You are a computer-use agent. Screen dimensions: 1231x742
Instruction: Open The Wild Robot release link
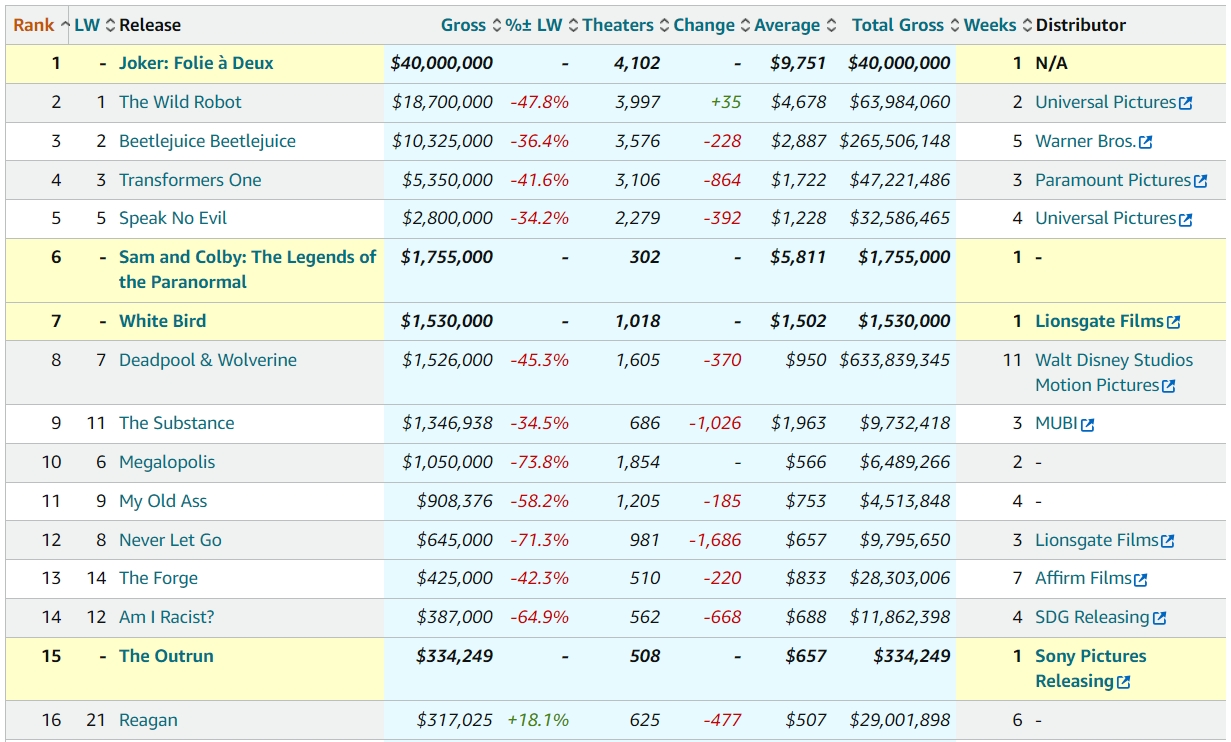click(180, 102)
